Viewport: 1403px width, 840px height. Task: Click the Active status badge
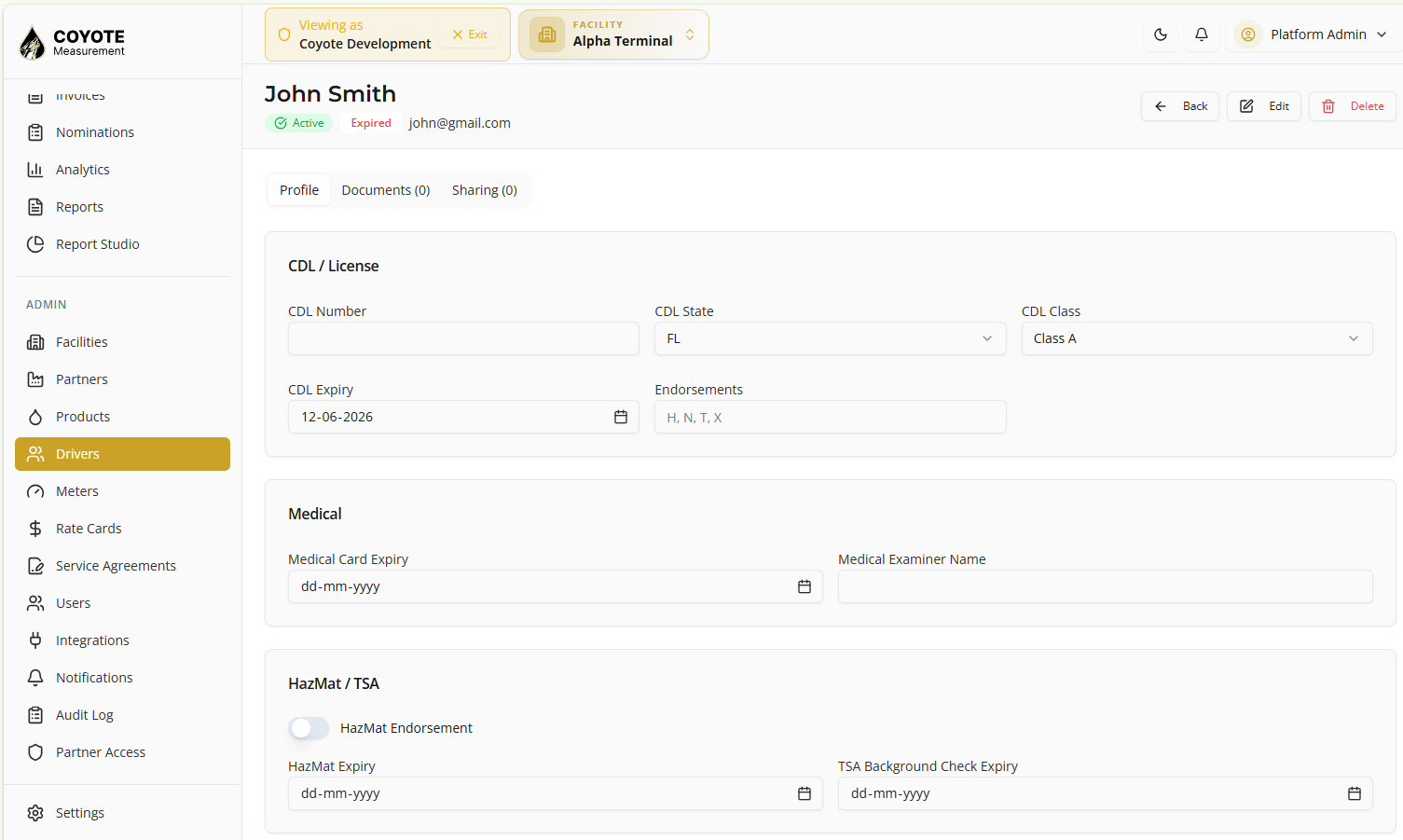[x=299, y=123]
